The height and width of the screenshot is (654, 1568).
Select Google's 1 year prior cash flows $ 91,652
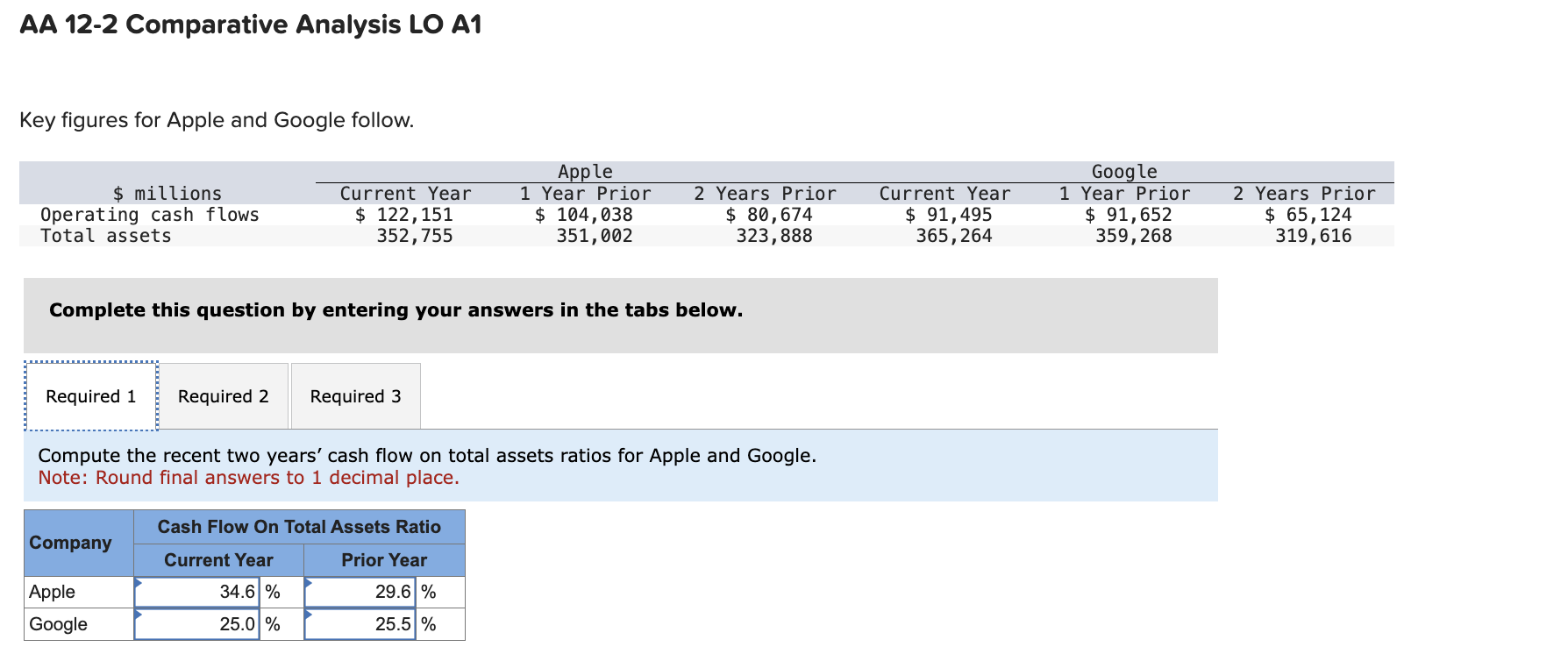pos(1129,215)
